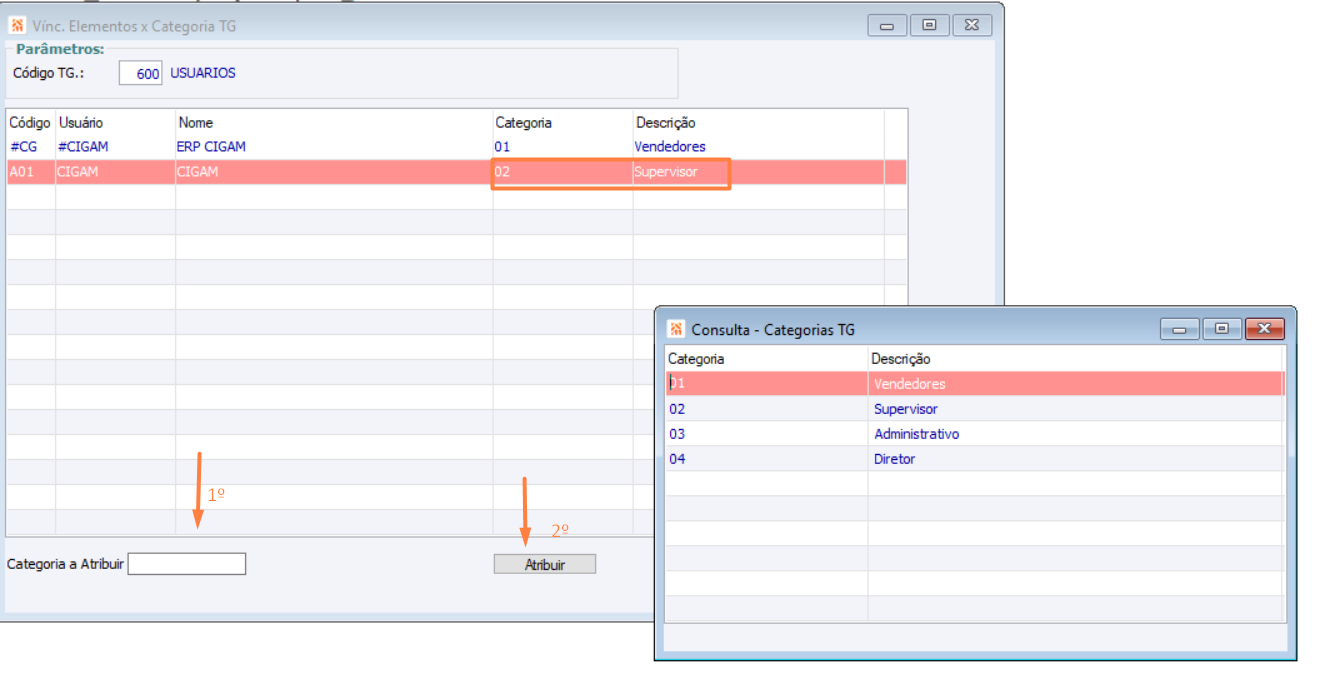Click the Atribuir button
Screen dimensions: 1324x678
tap(545, 564)
